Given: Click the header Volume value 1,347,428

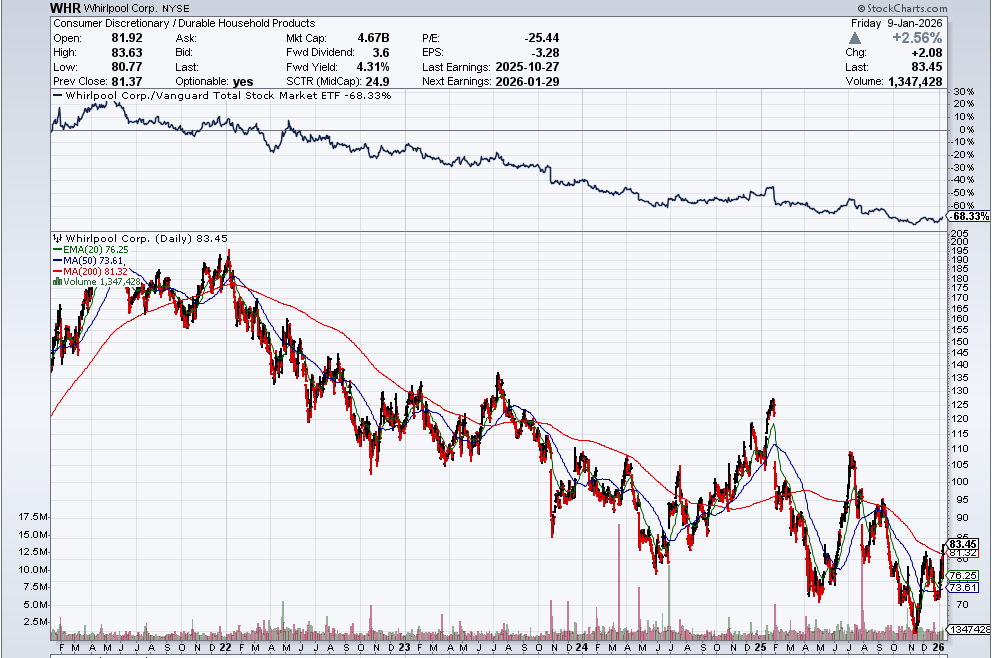Looking at the screenshot, I should (915, 82).
